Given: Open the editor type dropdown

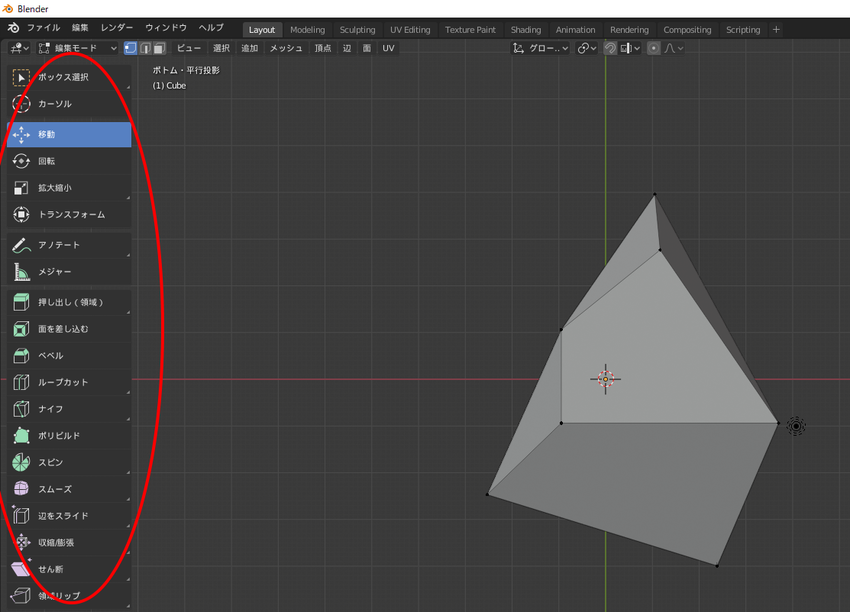Looking at the screenshot, I should [x=20, y=48].
